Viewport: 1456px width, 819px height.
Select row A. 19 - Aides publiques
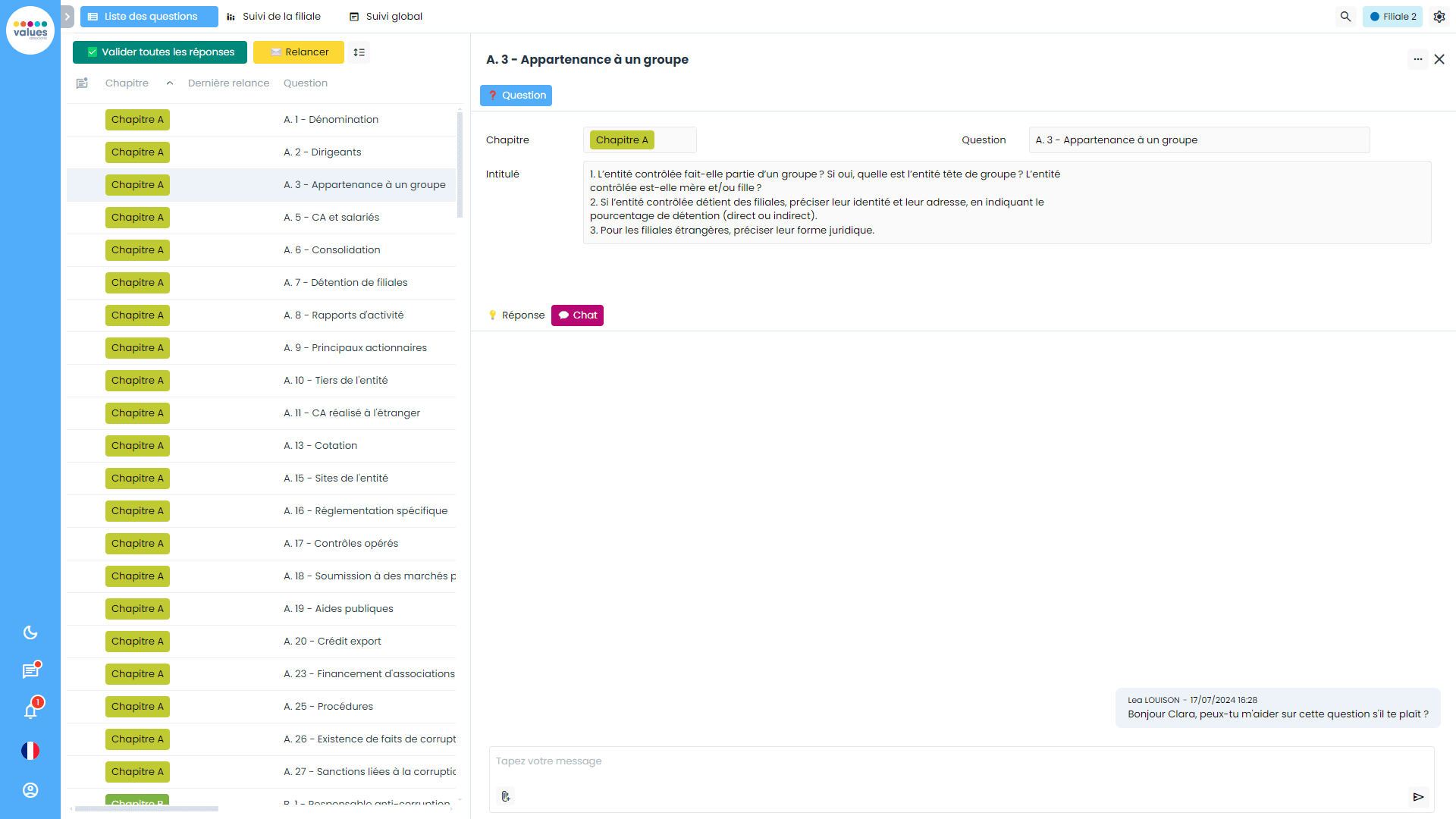(x=261, y=609)
